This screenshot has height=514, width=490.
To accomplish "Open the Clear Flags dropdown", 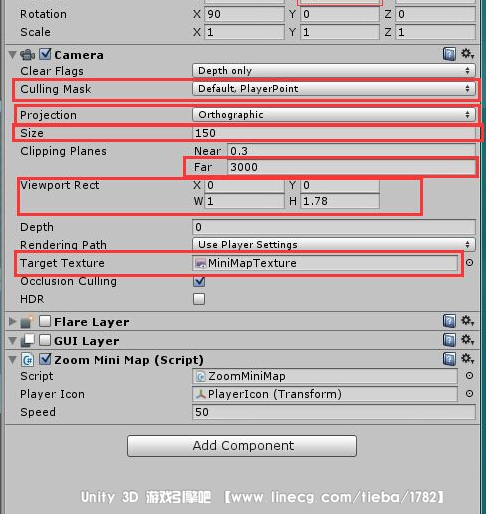I will point(334,71).
